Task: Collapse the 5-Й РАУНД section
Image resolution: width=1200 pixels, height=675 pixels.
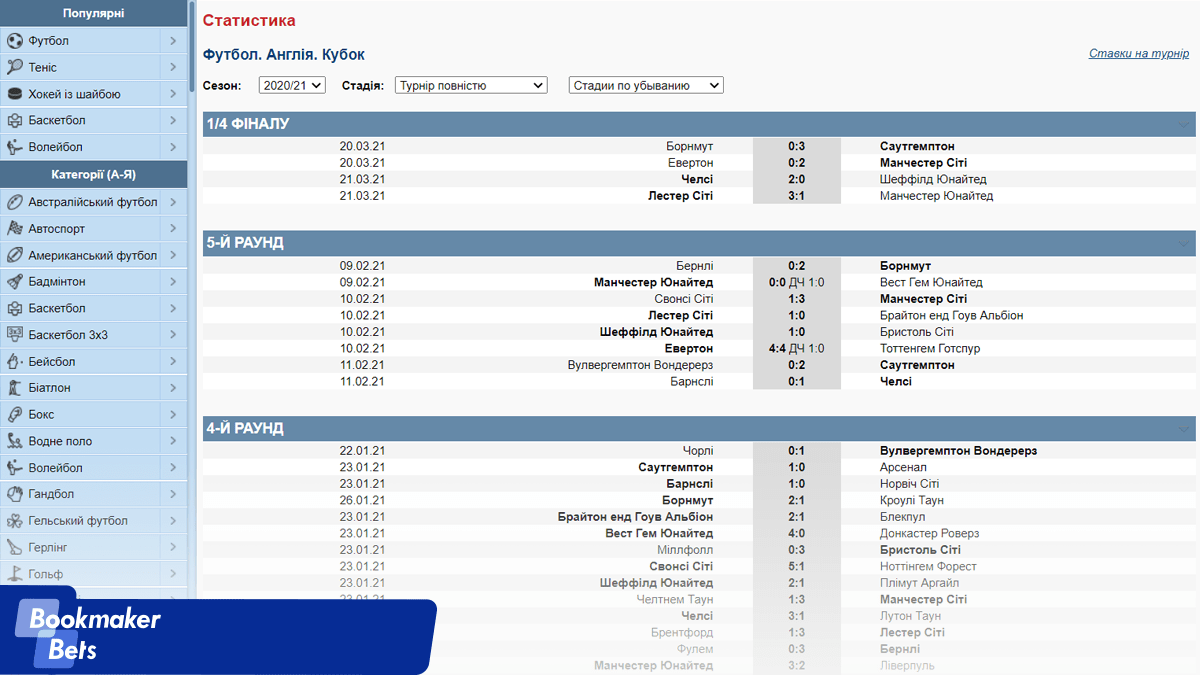Action: 1185,244
